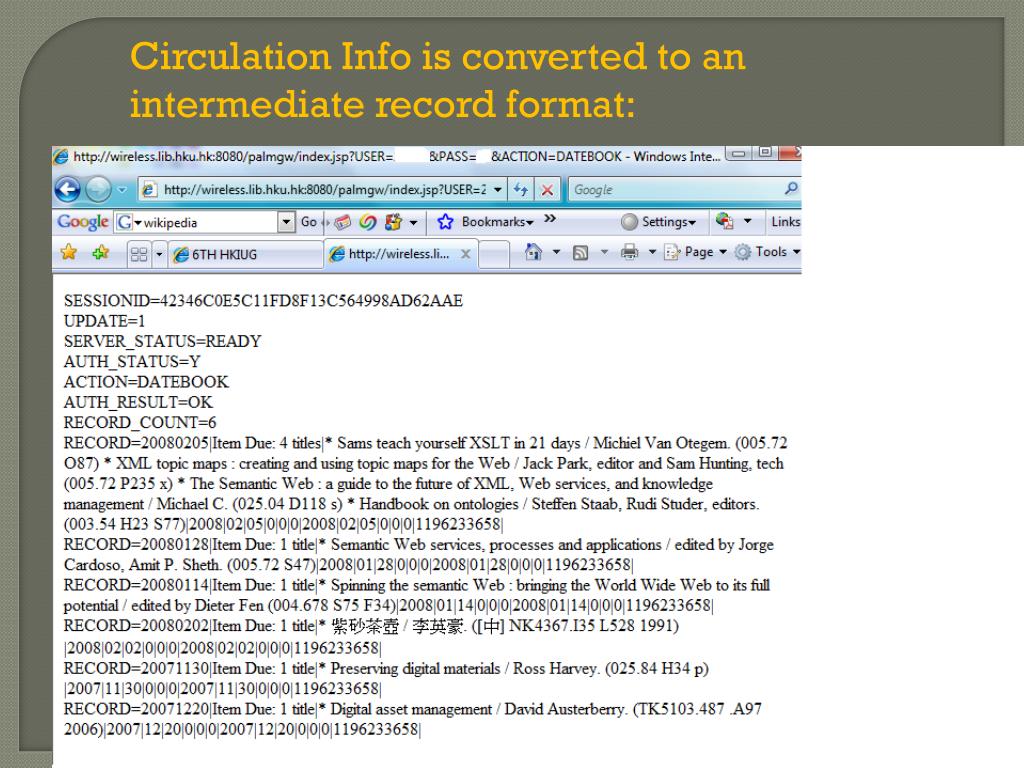
Task: Expand the address bar history dropdown
Action: pos(498,189)
